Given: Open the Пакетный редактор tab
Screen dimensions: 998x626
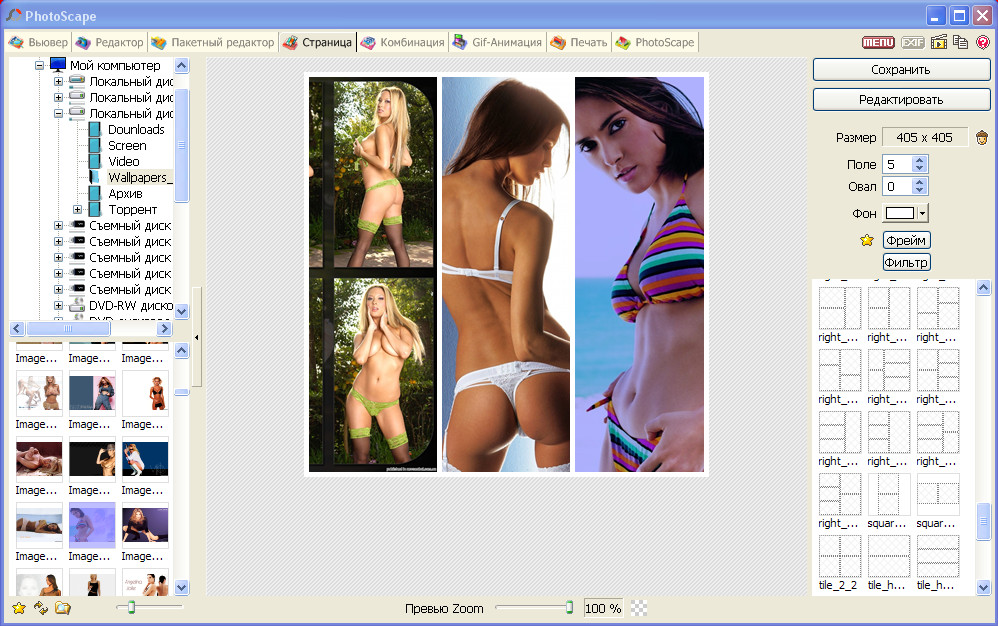Looking at the screenshot, I should coord(213,43).
